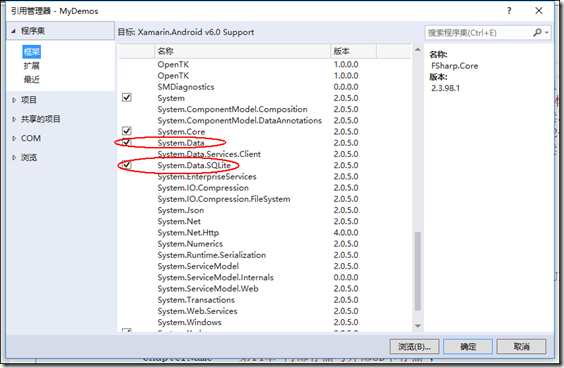Select the 扩展 category
This screenshot has height=368, width=564.
pos(31,66)
